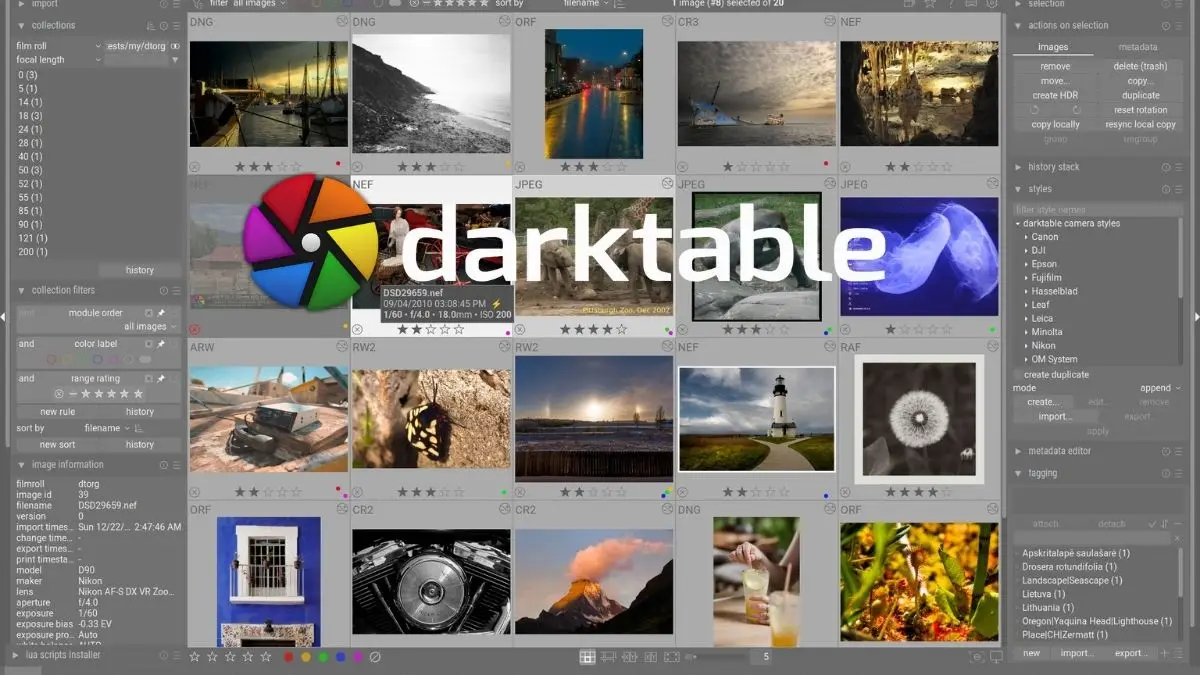Click the purple color label circle at bottom

point(357,658)
